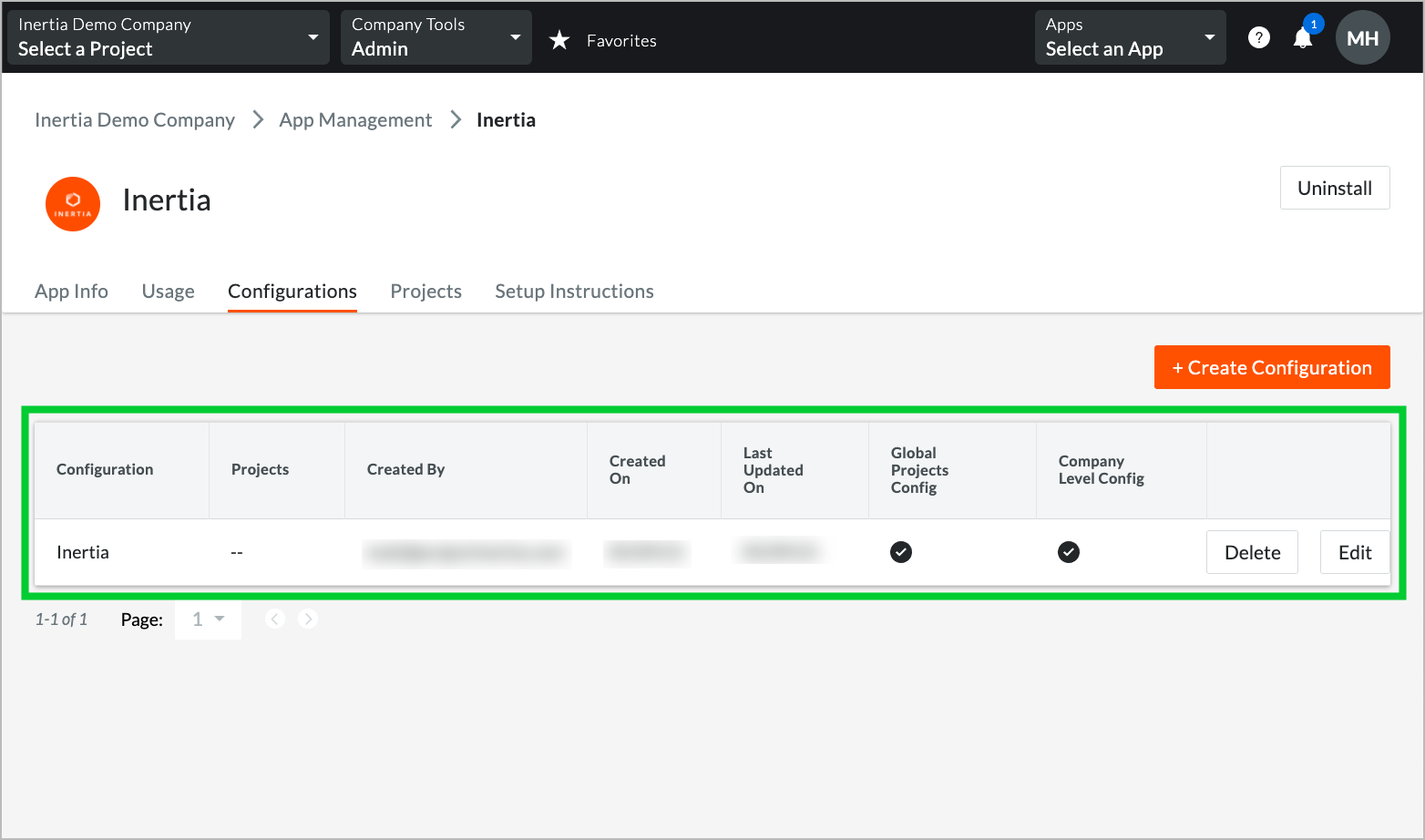Open the Page number dropdown
Screen dimensions: 1425x840
208,620
